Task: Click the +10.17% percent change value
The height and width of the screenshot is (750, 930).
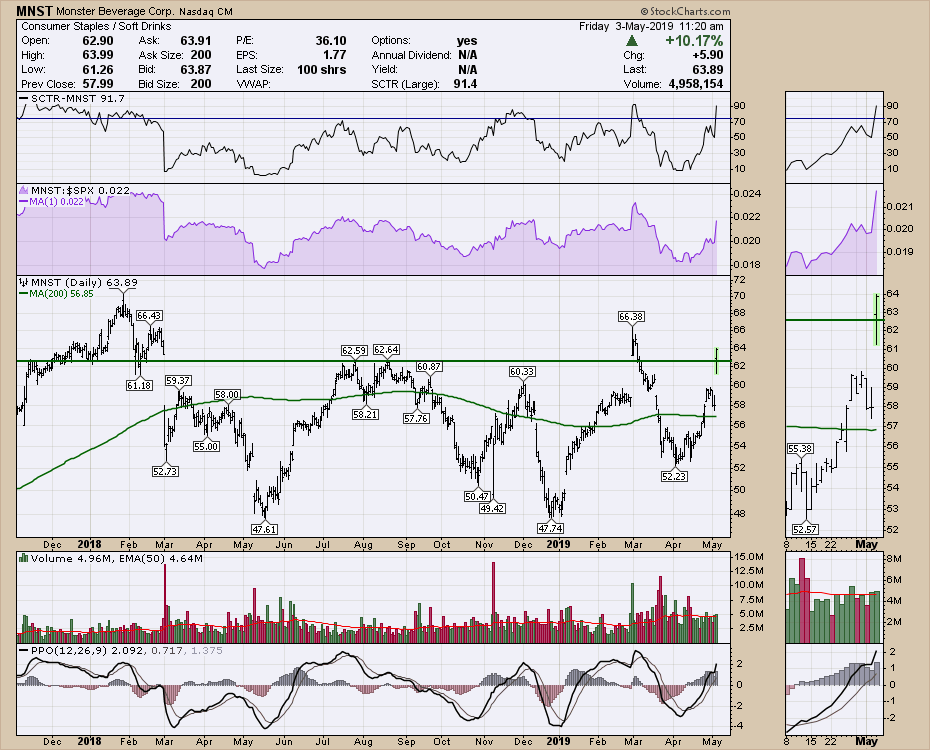Action: (x=694, y=41)
